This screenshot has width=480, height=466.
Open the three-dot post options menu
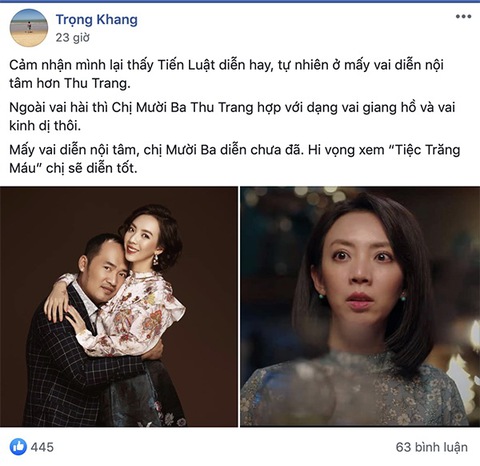pos(463,17)
